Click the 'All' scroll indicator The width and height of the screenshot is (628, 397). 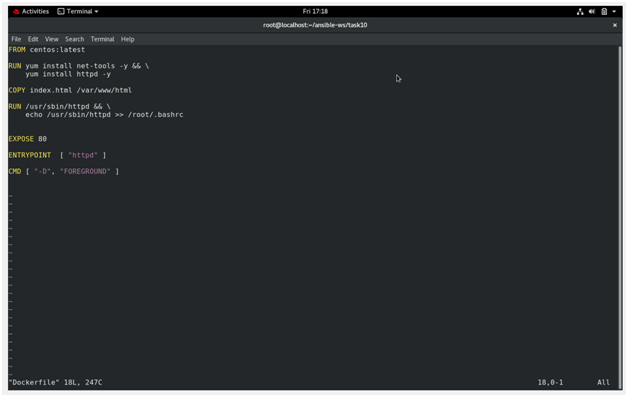[x=604, y=383]
